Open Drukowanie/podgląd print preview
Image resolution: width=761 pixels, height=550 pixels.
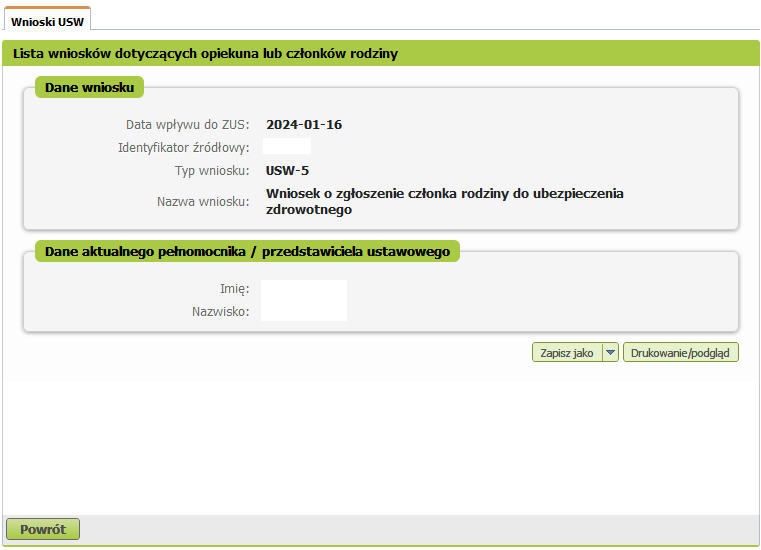pyautogui.click(x=680, y=353)
